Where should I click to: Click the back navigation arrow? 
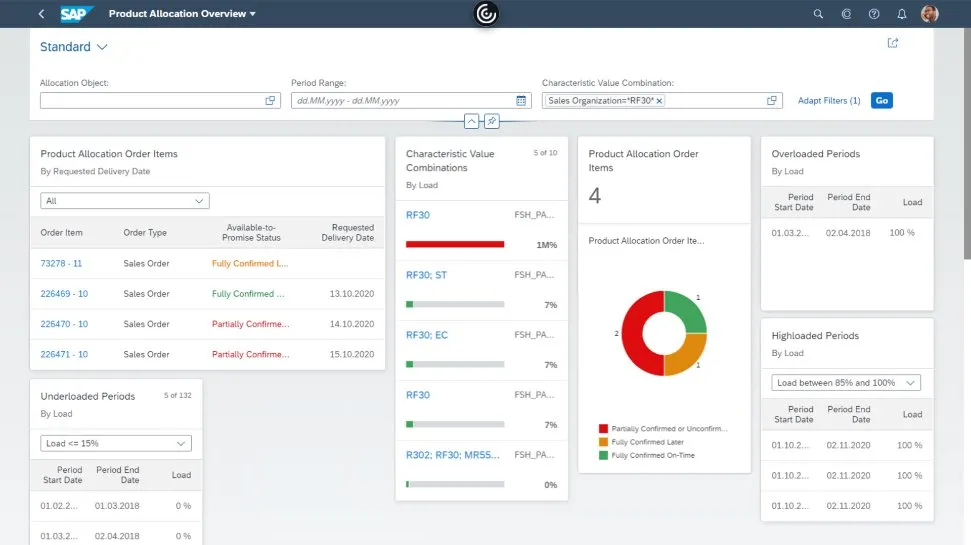coord(41,14)
